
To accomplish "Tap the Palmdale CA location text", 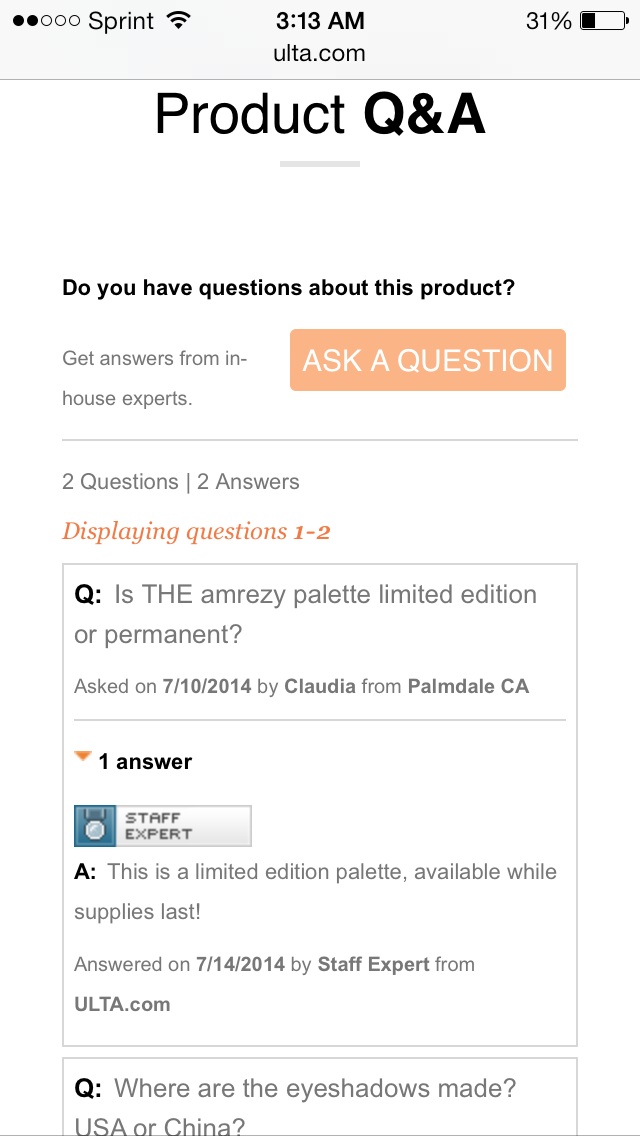I will (468, 686).
